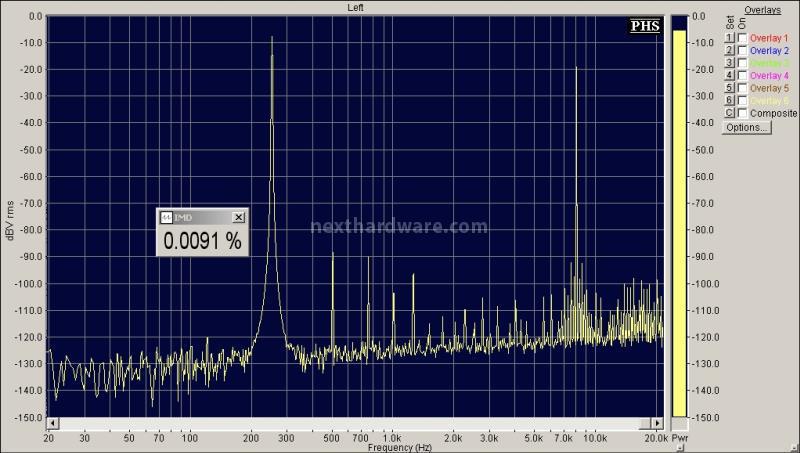Click the IMD window title icon
The height and width of the screenshot is (453, 800).
pos(166,217)
